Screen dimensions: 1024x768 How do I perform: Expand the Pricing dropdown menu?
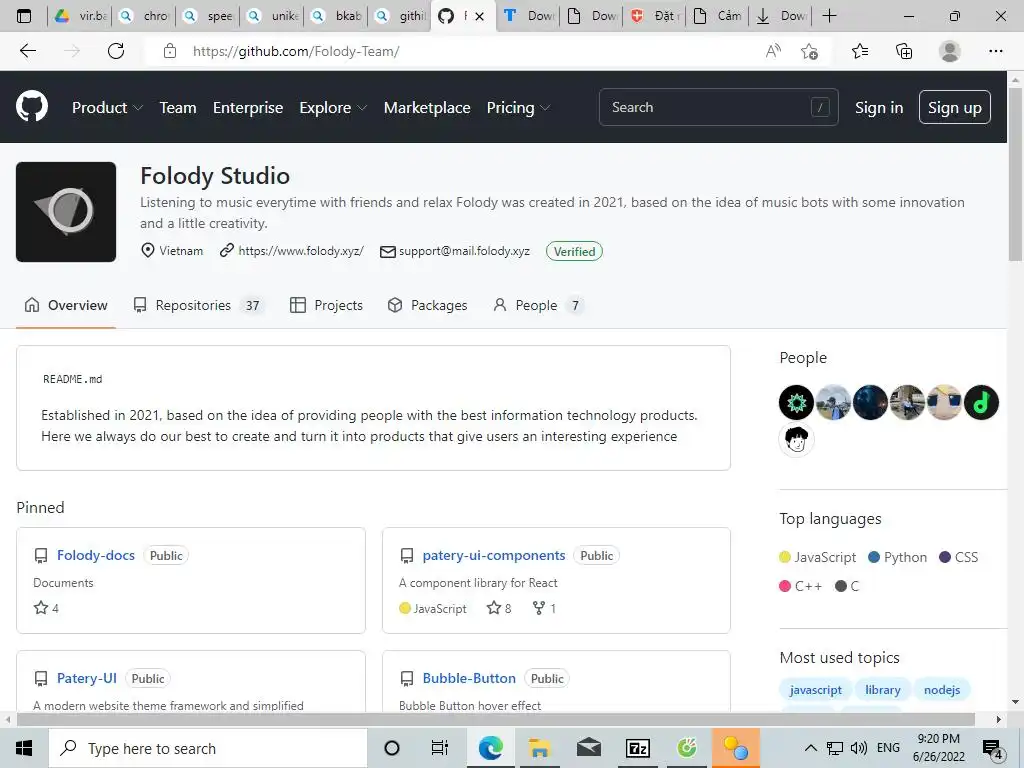pos(518,108)
